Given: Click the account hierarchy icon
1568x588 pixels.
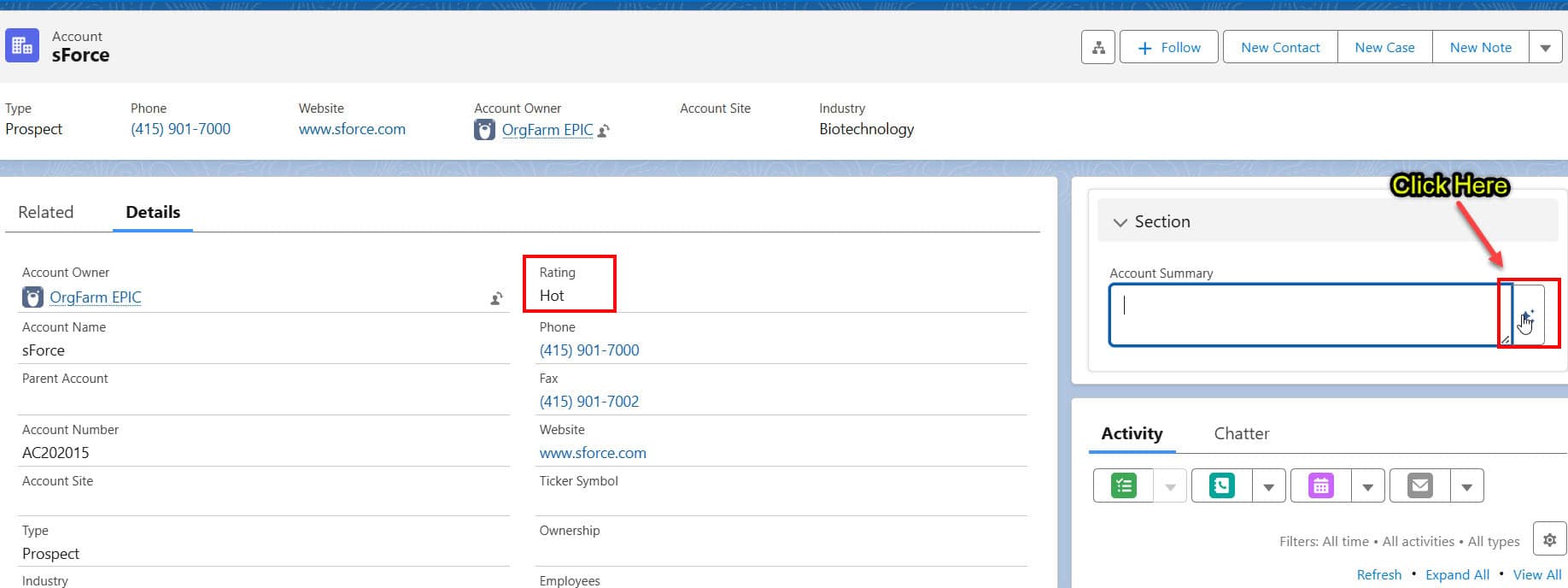Looking at the screenshot, I should click(1098, 48).
